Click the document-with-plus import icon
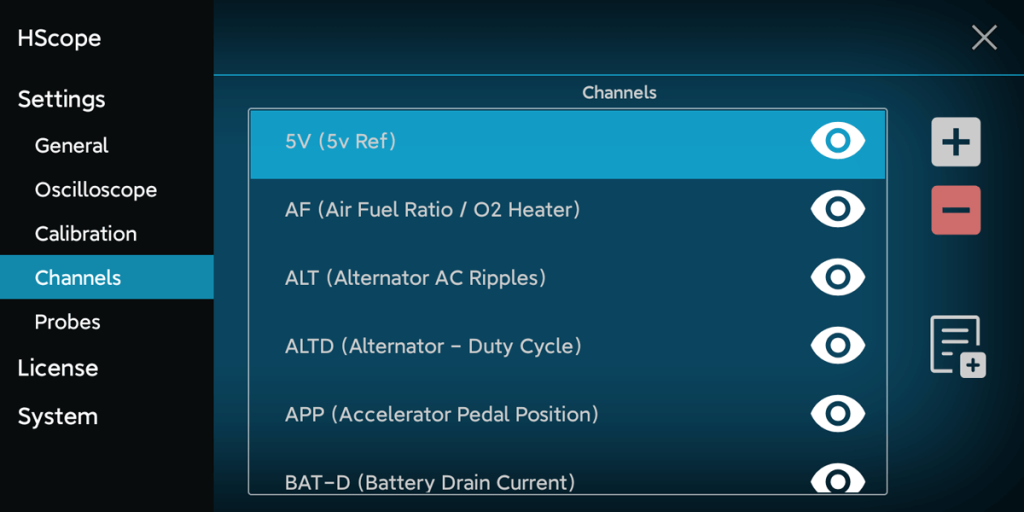Viewport: 1024px width, 512px height. coord(957,346)
